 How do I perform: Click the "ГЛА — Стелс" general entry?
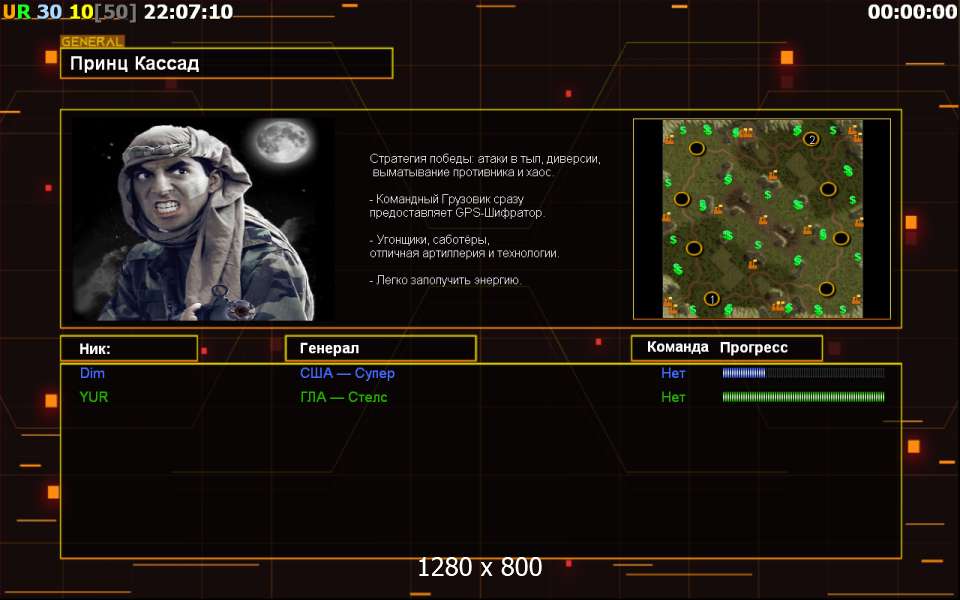(343, 397)
